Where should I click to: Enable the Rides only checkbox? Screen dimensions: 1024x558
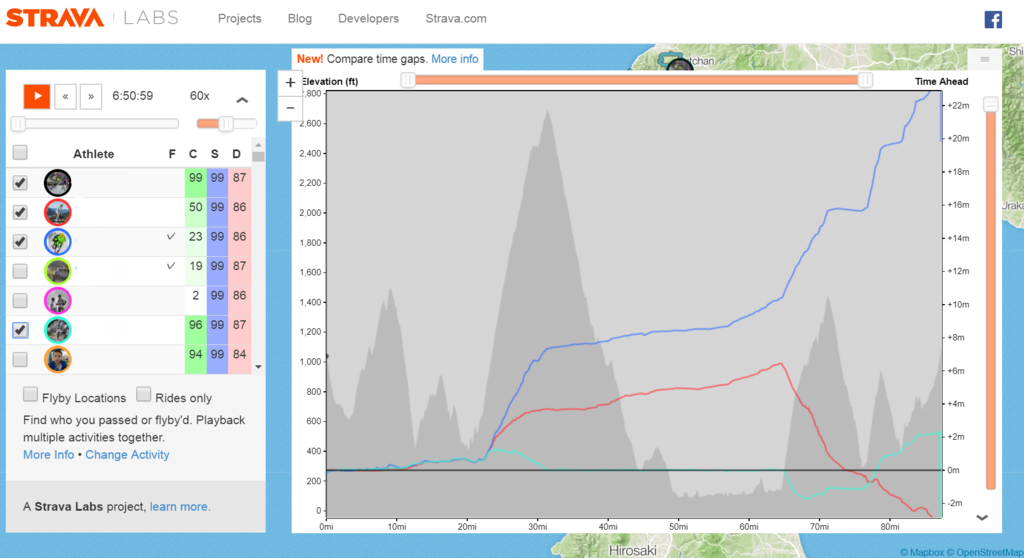coord(144,395)
